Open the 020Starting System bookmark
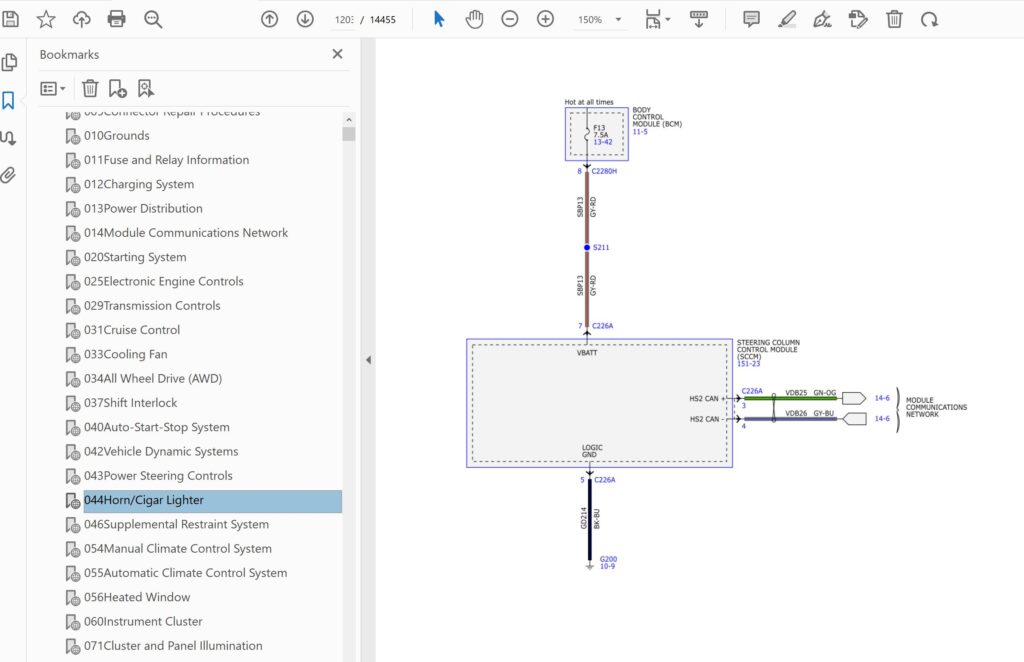This screenshot has height=662, width=1024. click(x=134, y=257)
